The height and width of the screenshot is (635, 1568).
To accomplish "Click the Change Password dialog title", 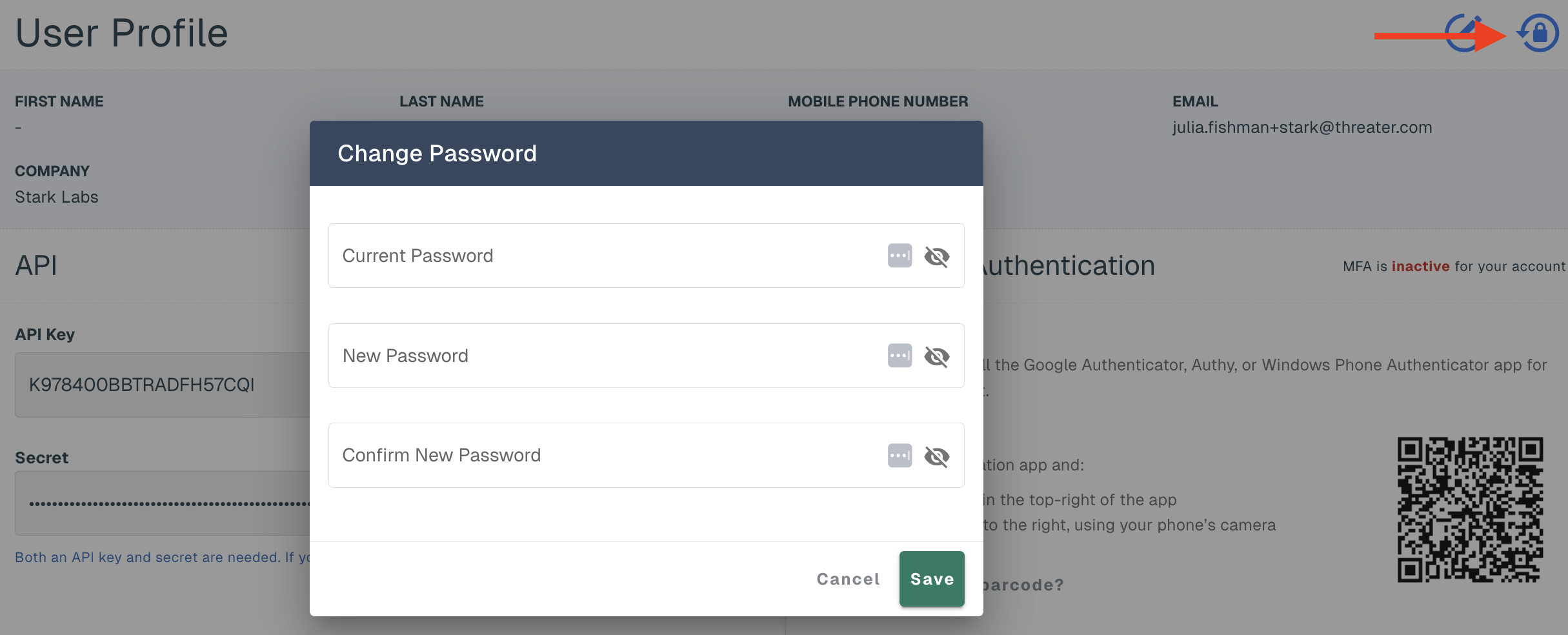I will coord(437,154).
